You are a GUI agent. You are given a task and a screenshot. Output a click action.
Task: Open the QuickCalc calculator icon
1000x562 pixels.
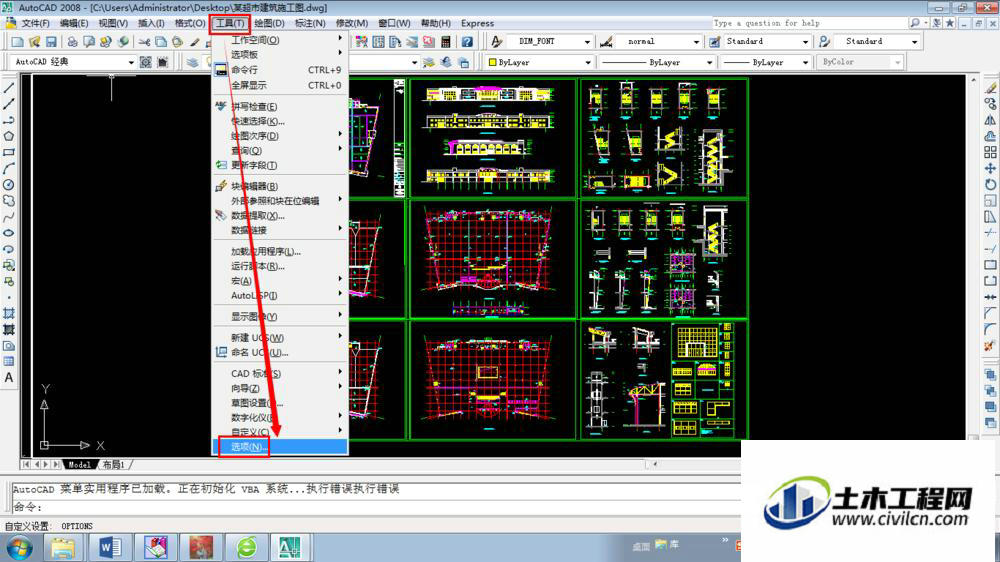[446, 41]
